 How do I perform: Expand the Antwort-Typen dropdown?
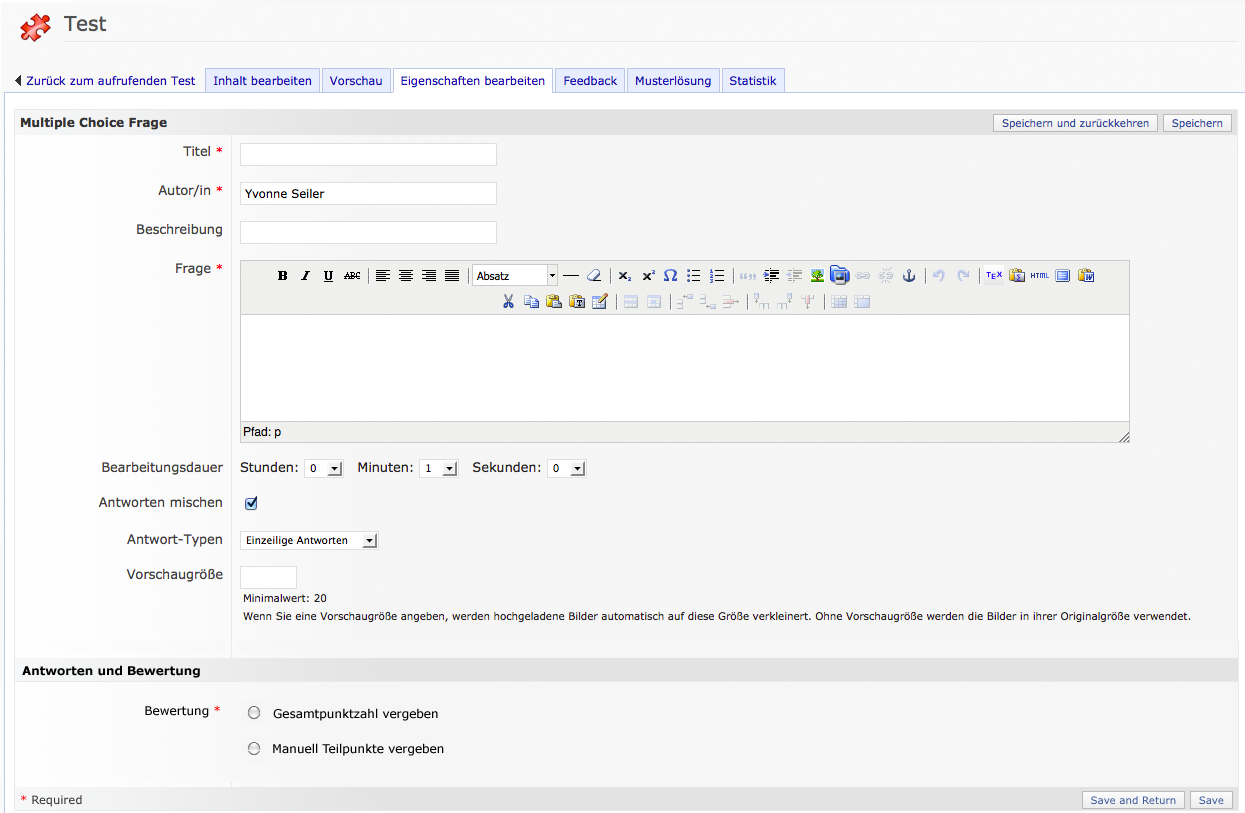[x=309, y=540]
